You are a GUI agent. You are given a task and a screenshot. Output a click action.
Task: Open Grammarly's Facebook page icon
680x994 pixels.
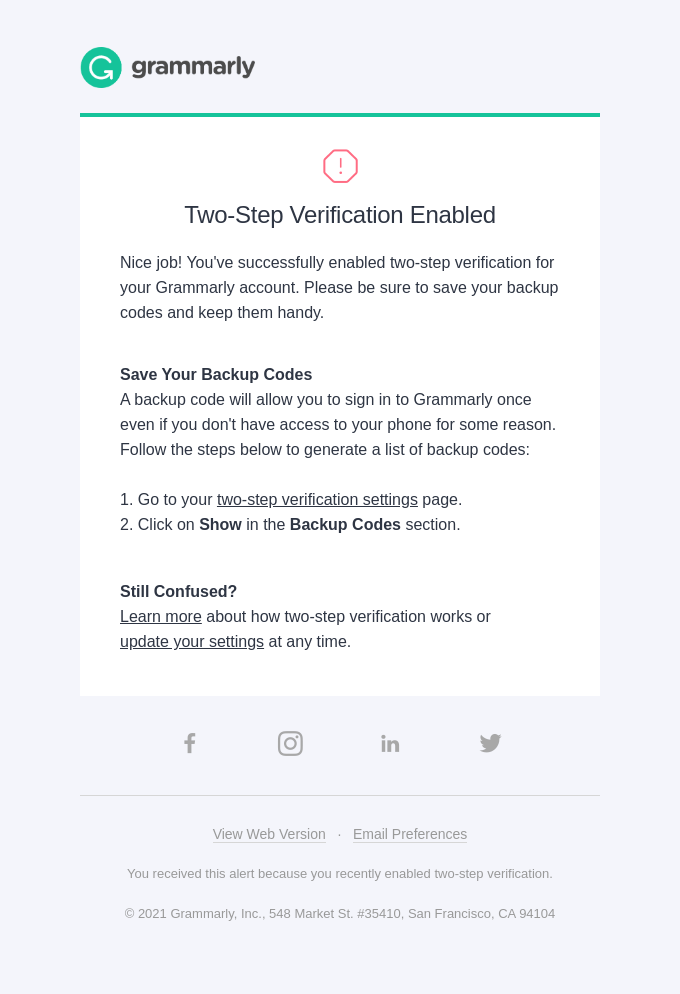[189, 743]
